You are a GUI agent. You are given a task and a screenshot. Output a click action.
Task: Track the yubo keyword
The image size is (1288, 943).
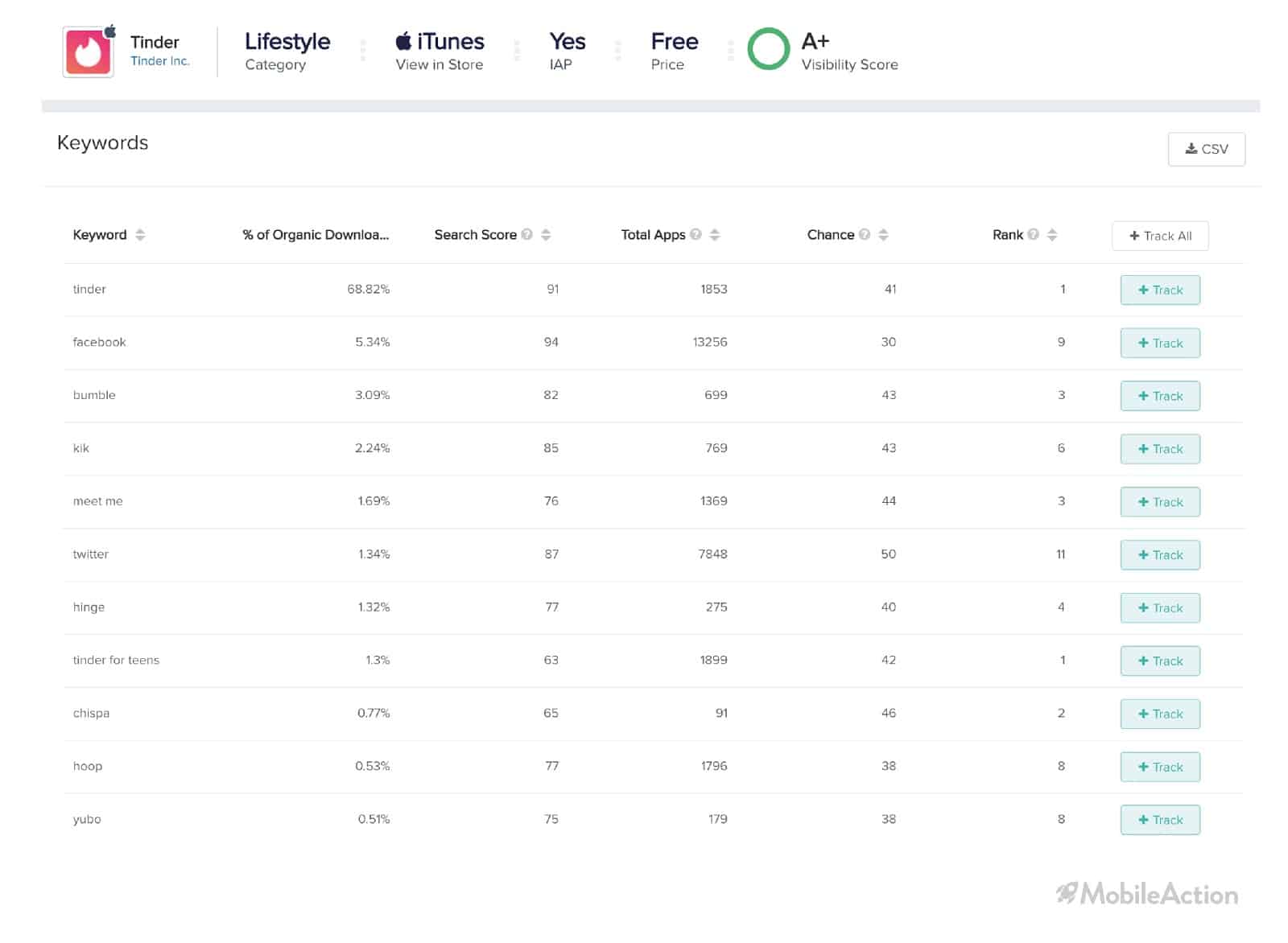pyautogui.click(x=1160, y=820)
